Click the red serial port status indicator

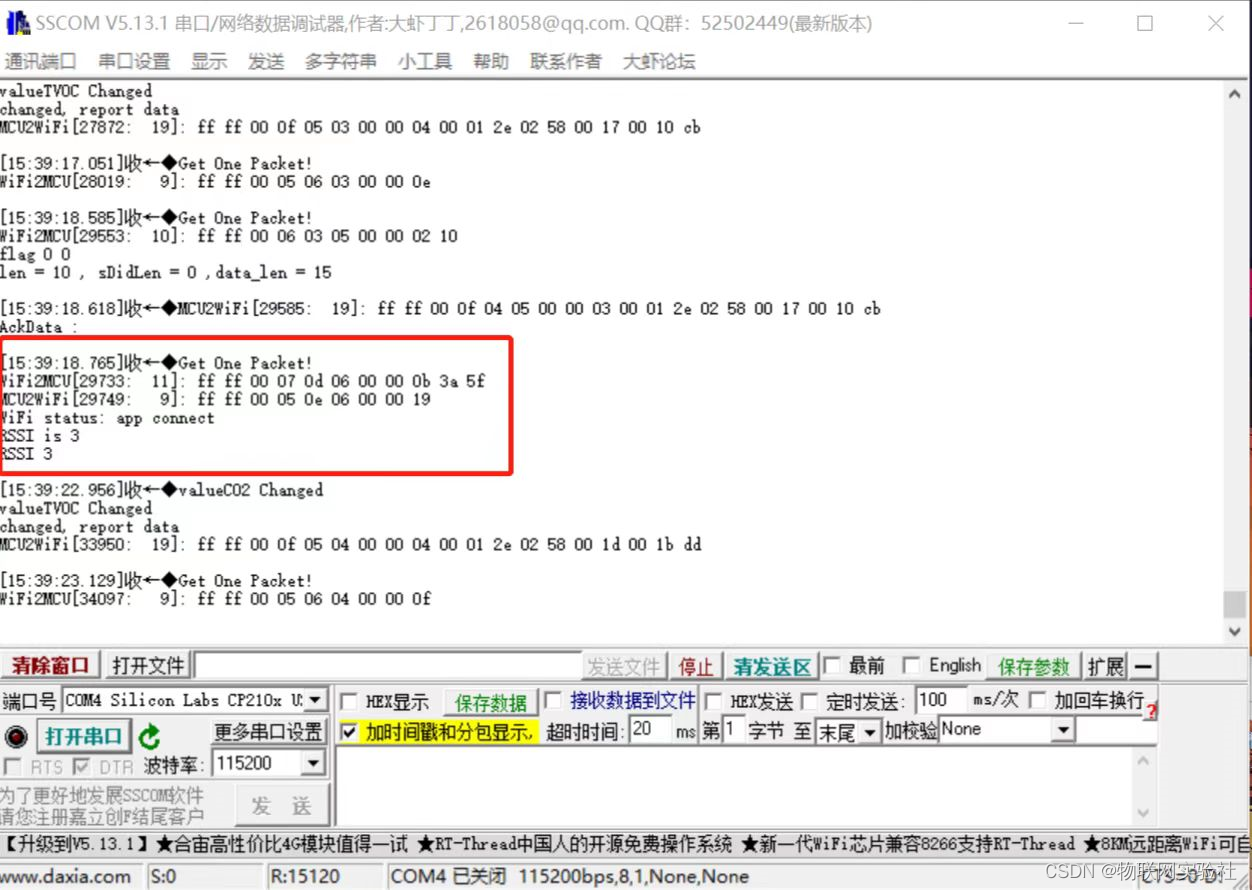[16, 737]
